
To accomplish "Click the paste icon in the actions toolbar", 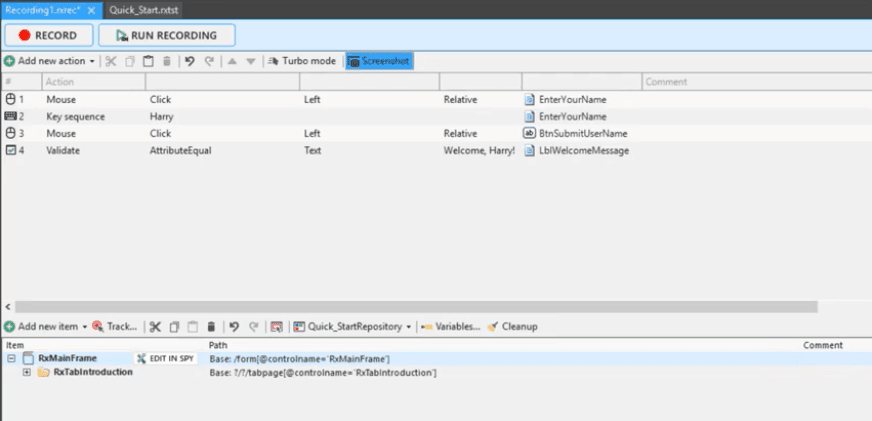I will 148,61.
